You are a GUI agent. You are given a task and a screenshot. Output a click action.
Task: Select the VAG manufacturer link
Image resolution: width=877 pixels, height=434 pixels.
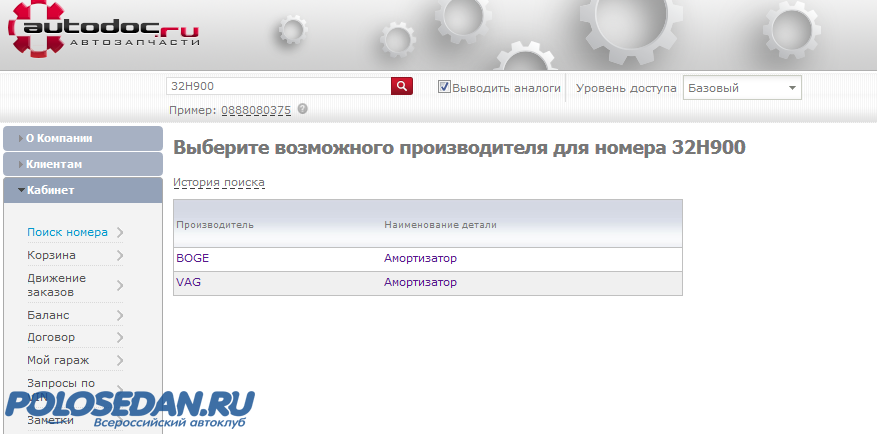click(x=188, y=282)
